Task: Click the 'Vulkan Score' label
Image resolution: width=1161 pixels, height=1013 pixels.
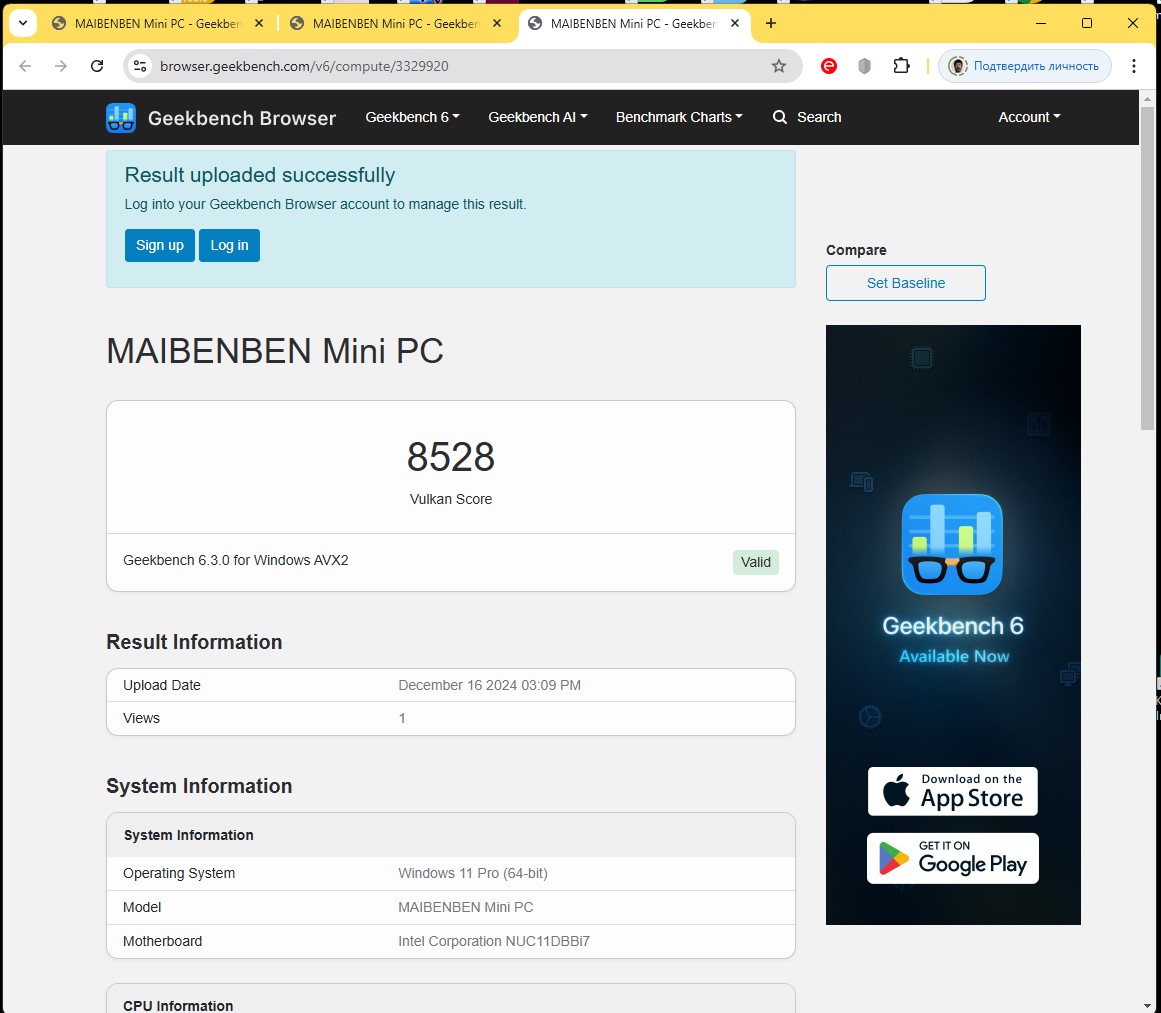Action: coord(450,499)
